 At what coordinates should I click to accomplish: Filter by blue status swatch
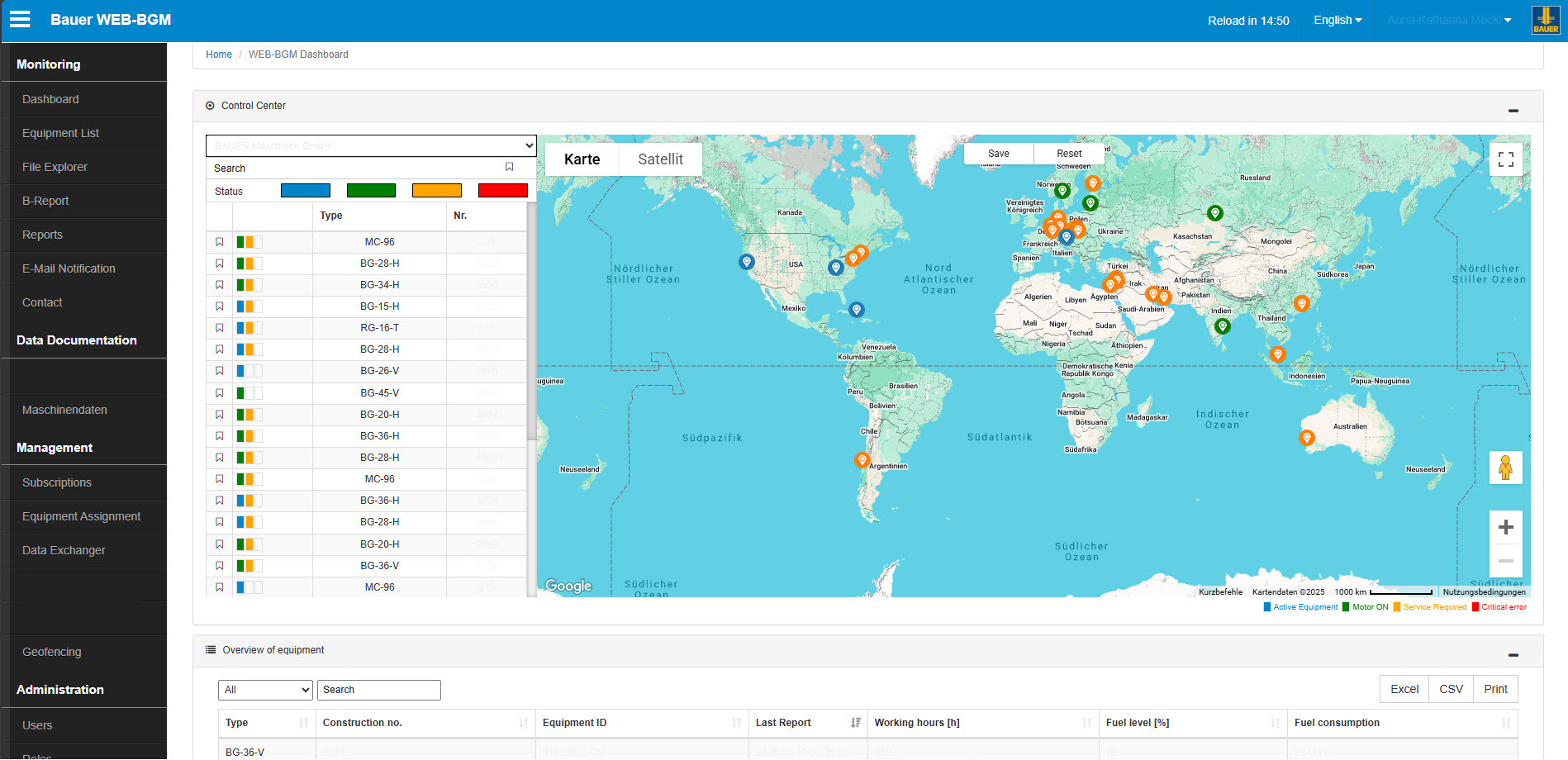click(306, 191)
